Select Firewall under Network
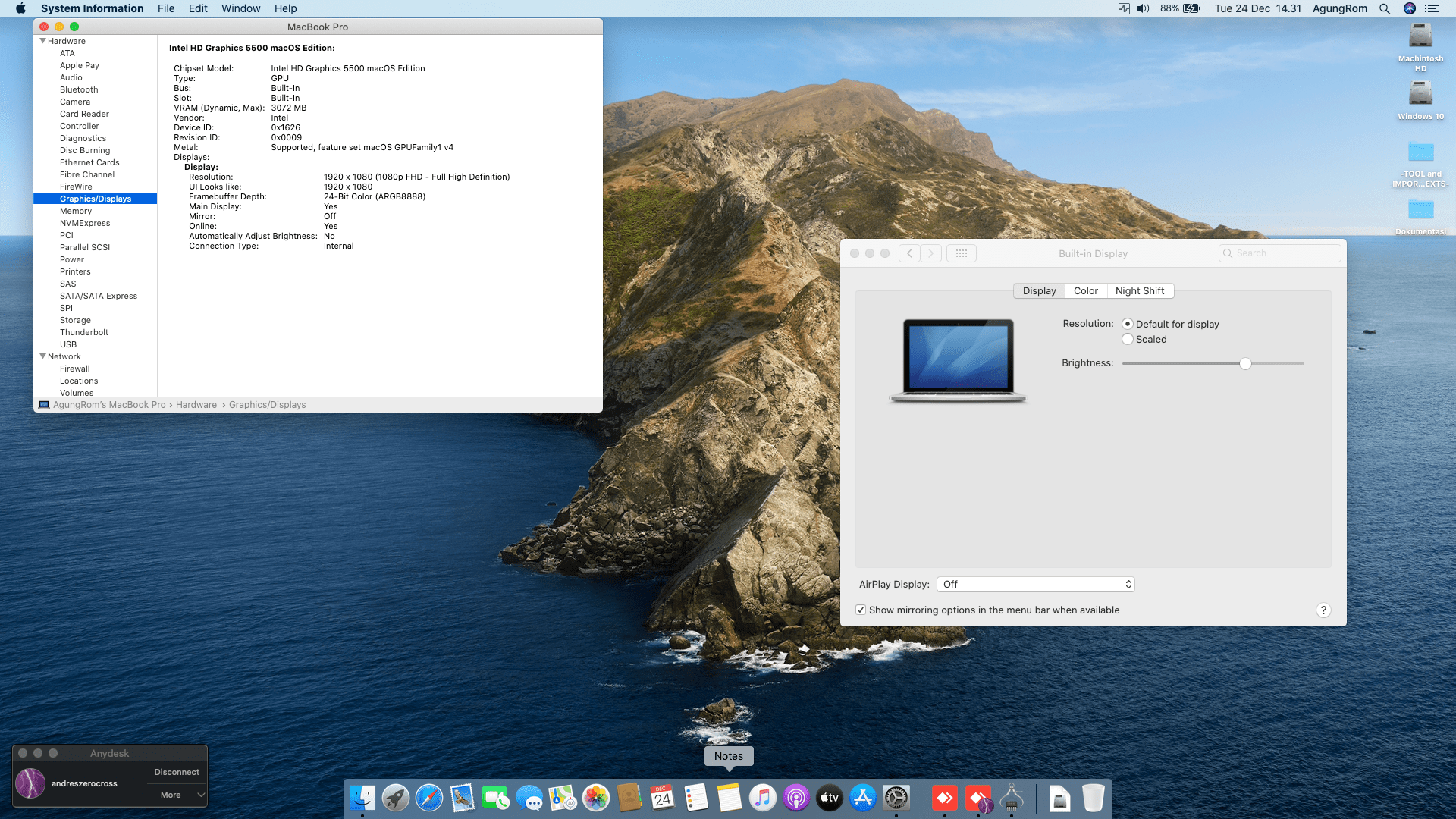This screenshot has height=819, width=1456. [x=74, y=369]
